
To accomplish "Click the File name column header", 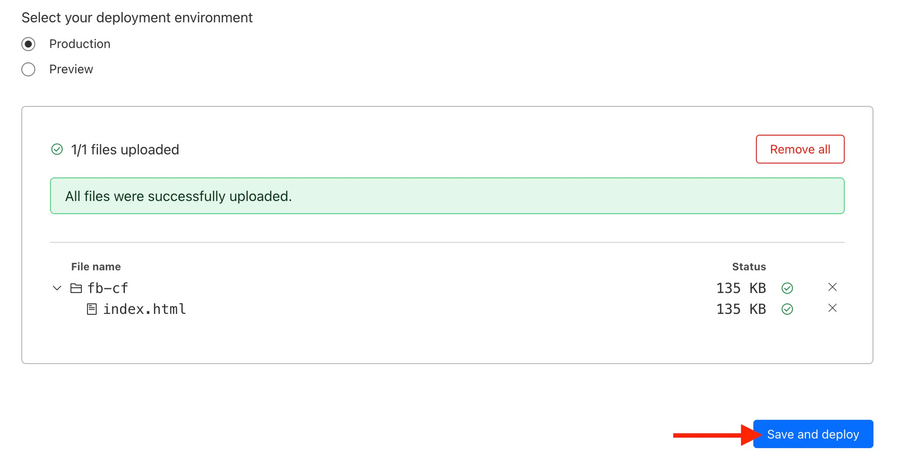I will click(x=96, y=267).
